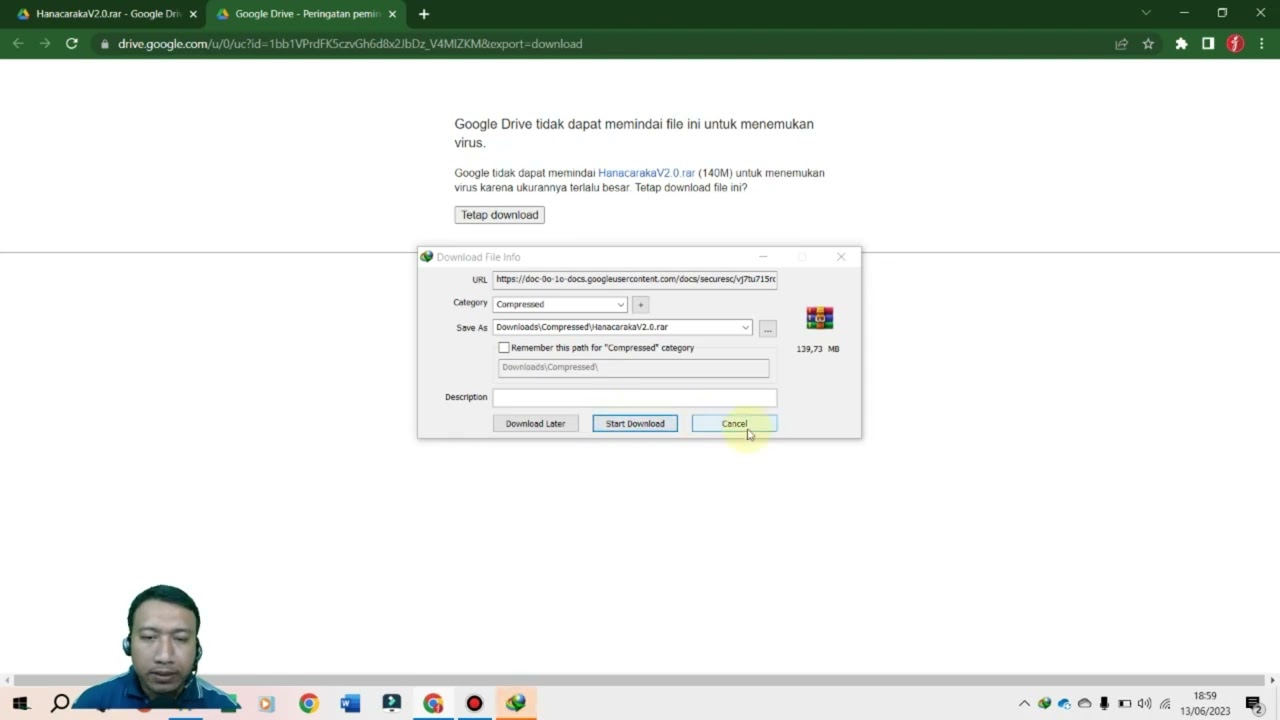The height and width of the screenshot is (720, 1280).
Task: Open the Chrome profile avatar
Action: click(x=1235, y=44)
